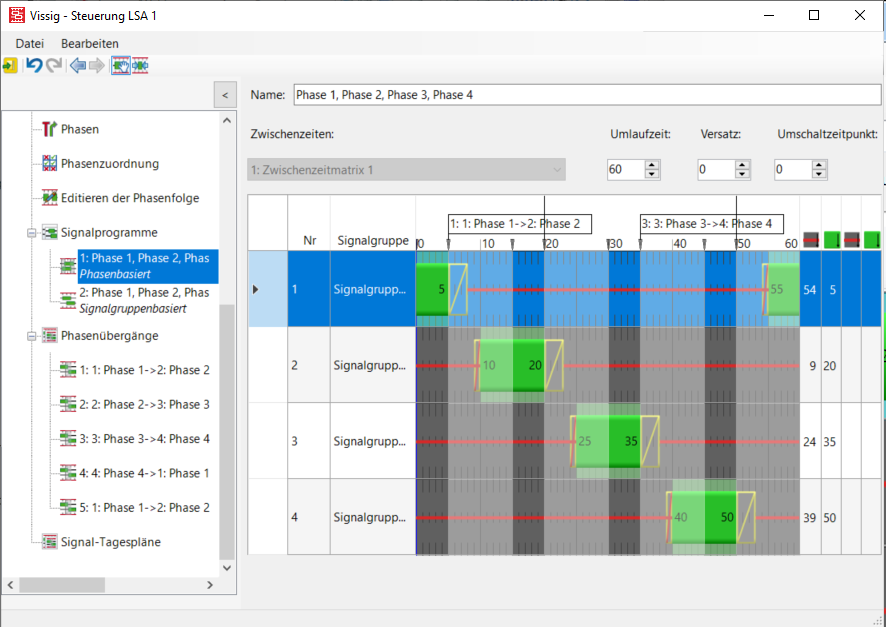Viewport: 886px width, 627px height.
Task: Go back using the blue left arrow
Action: tap(77, 66)
